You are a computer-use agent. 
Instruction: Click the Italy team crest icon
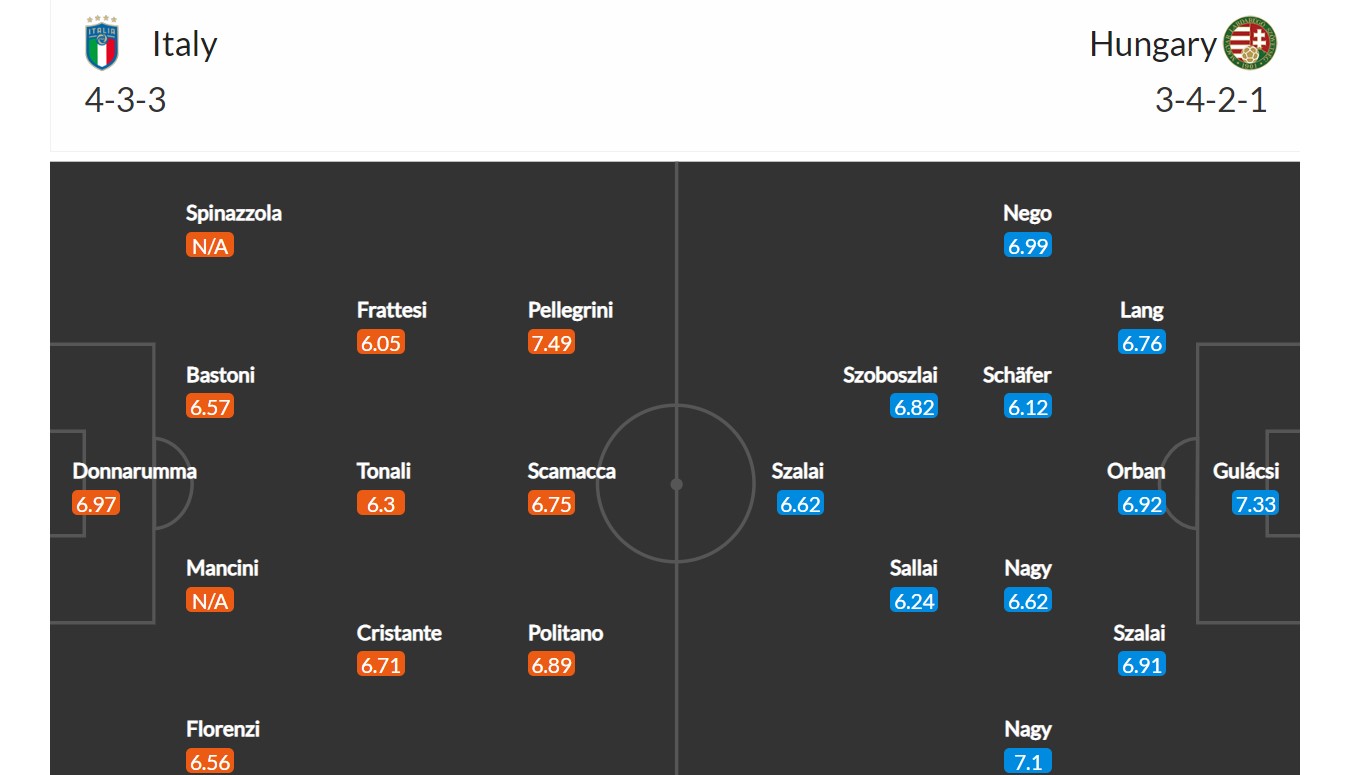pos(102,44)
